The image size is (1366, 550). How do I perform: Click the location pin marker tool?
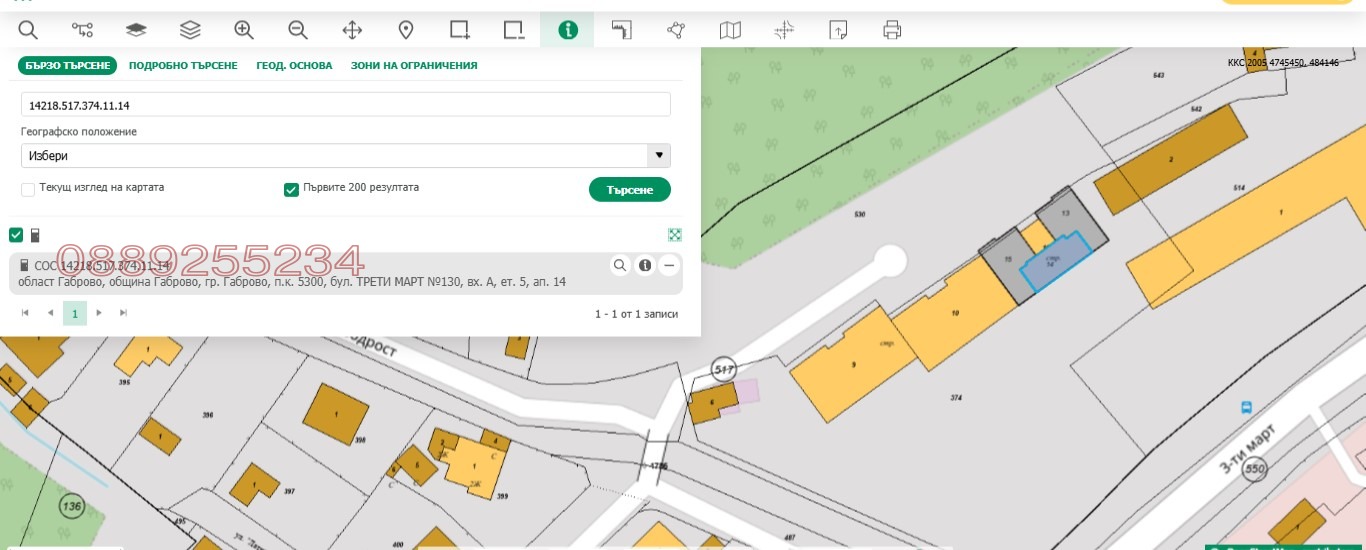pyautogui.click(x=406, y=30)
